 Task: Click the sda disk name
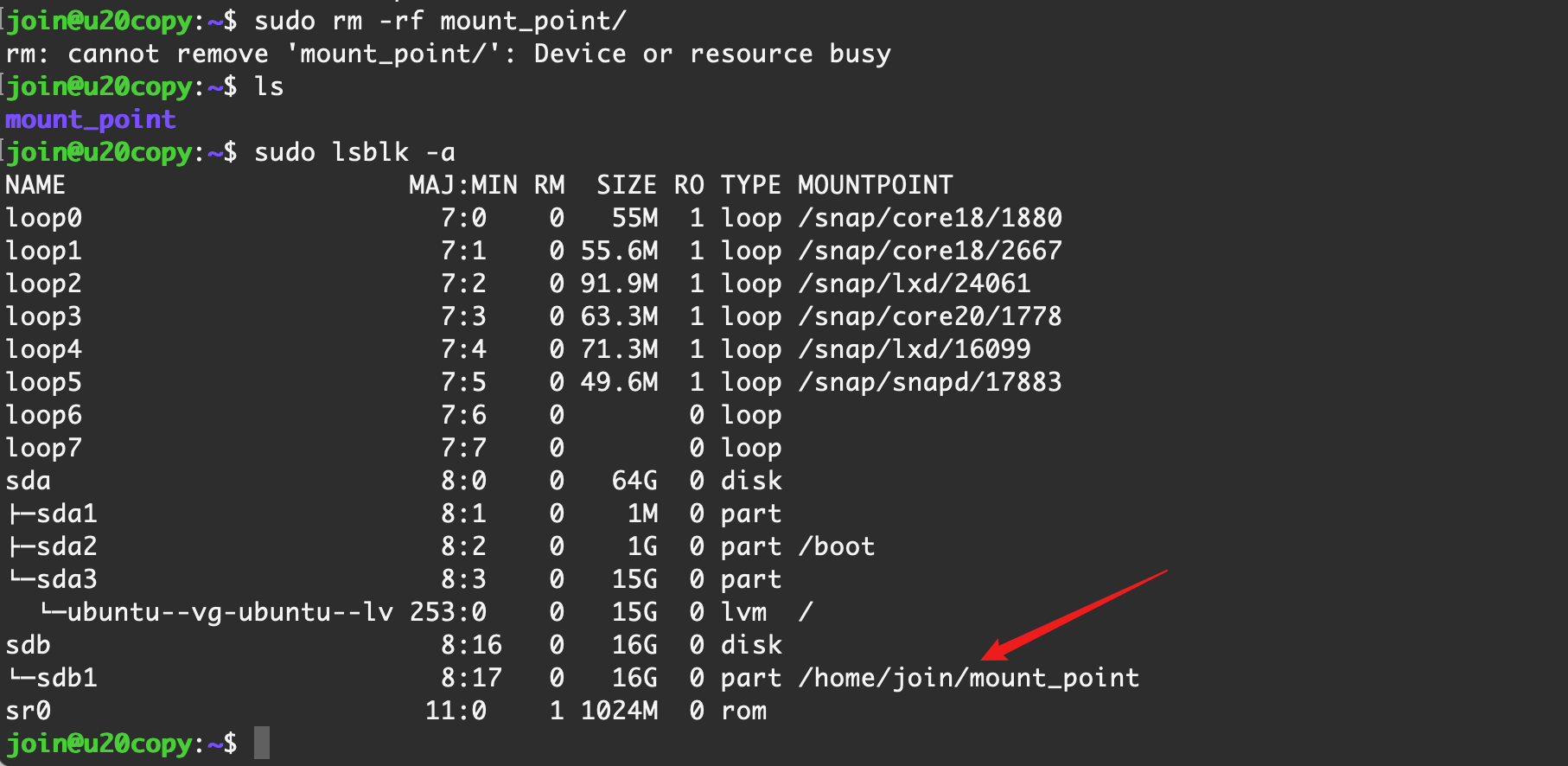[x=29, y=481]
